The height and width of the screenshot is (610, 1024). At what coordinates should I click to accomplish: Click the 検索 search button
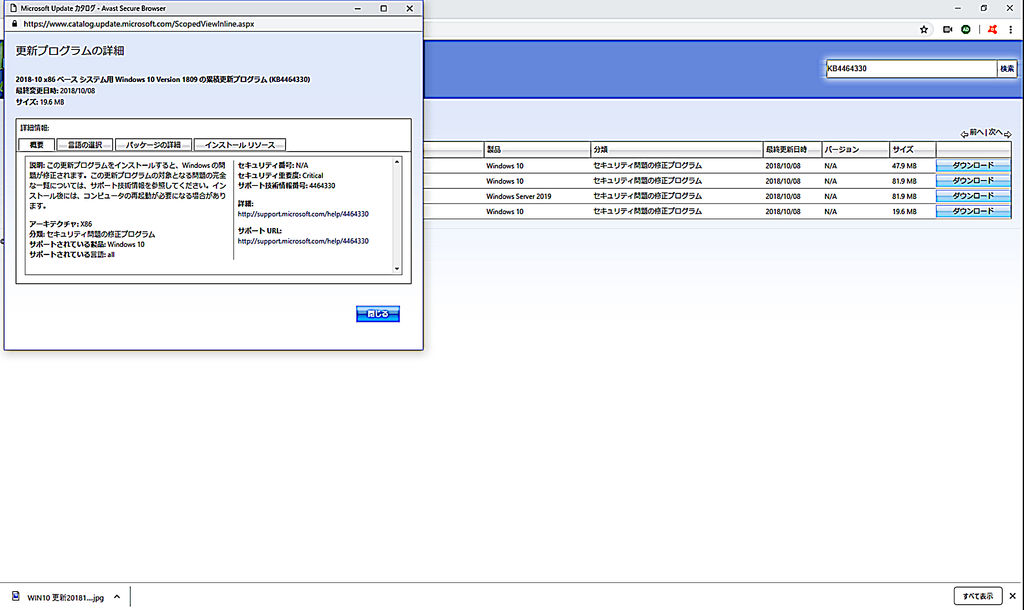(1007, 69)
